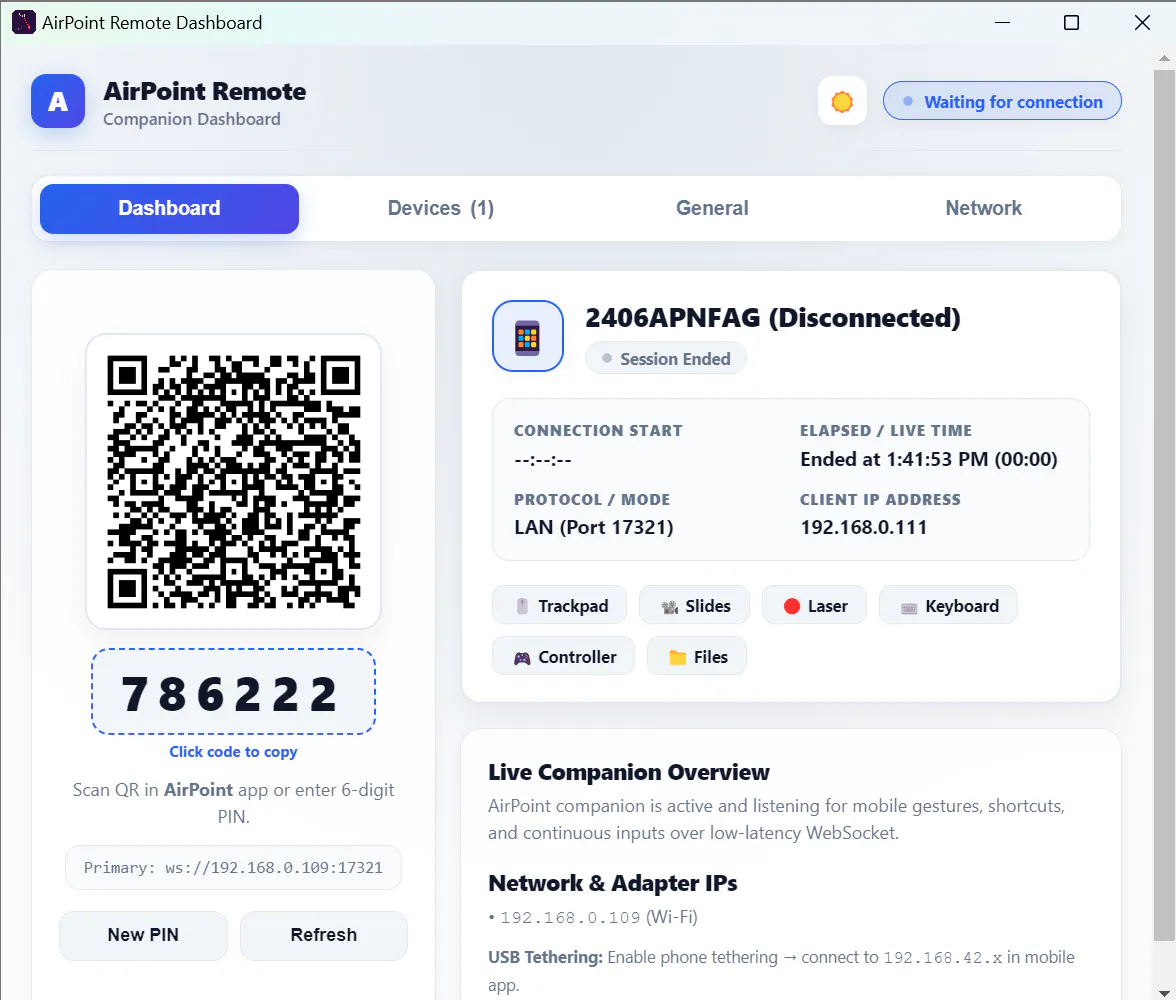Click the AirPoint app icon in title bar

[23, 23]
